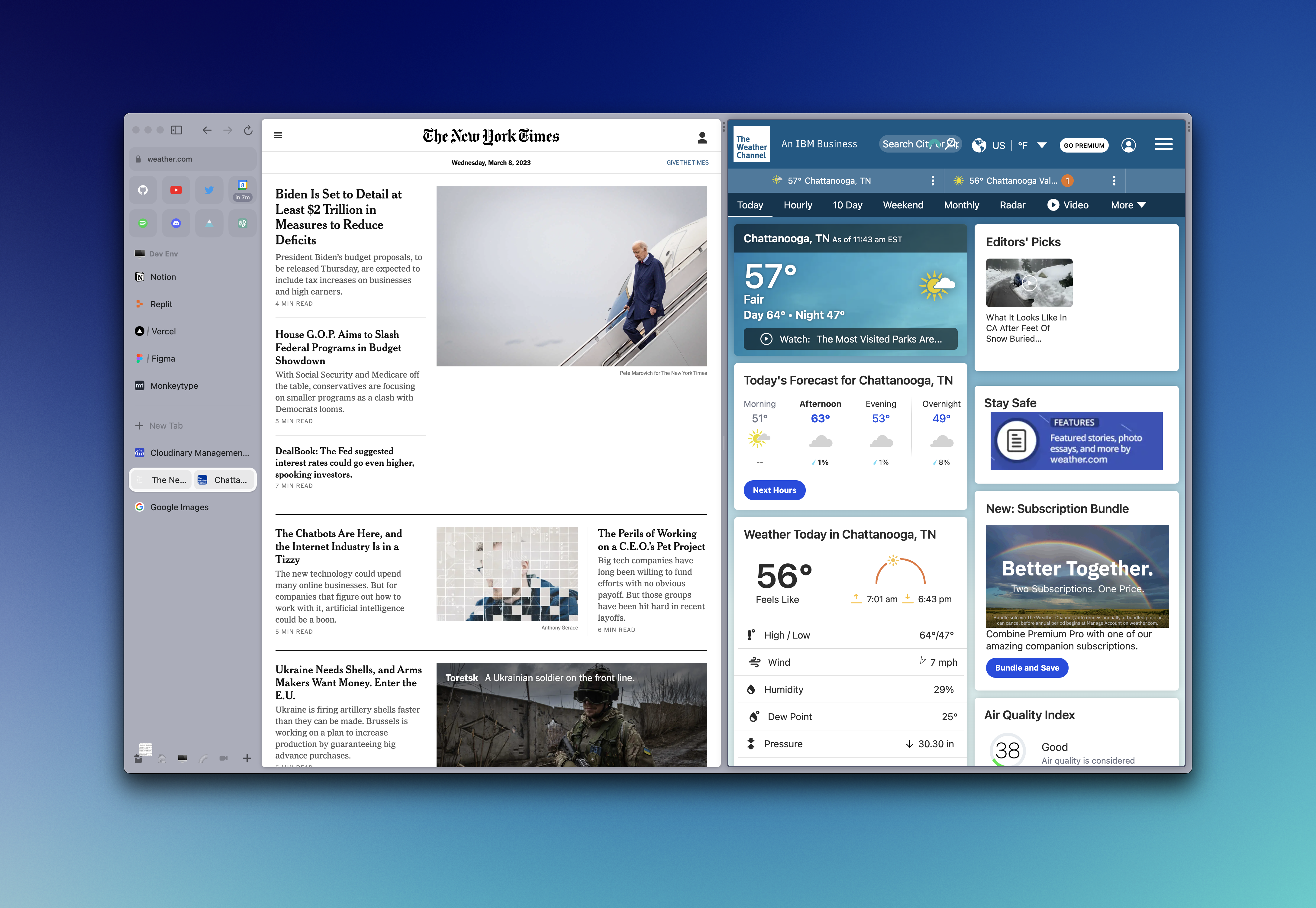The height and width of the screenshot is (908, 1316).
Task: Open the Figma folder in sidebar
Action: pos(193,359)
